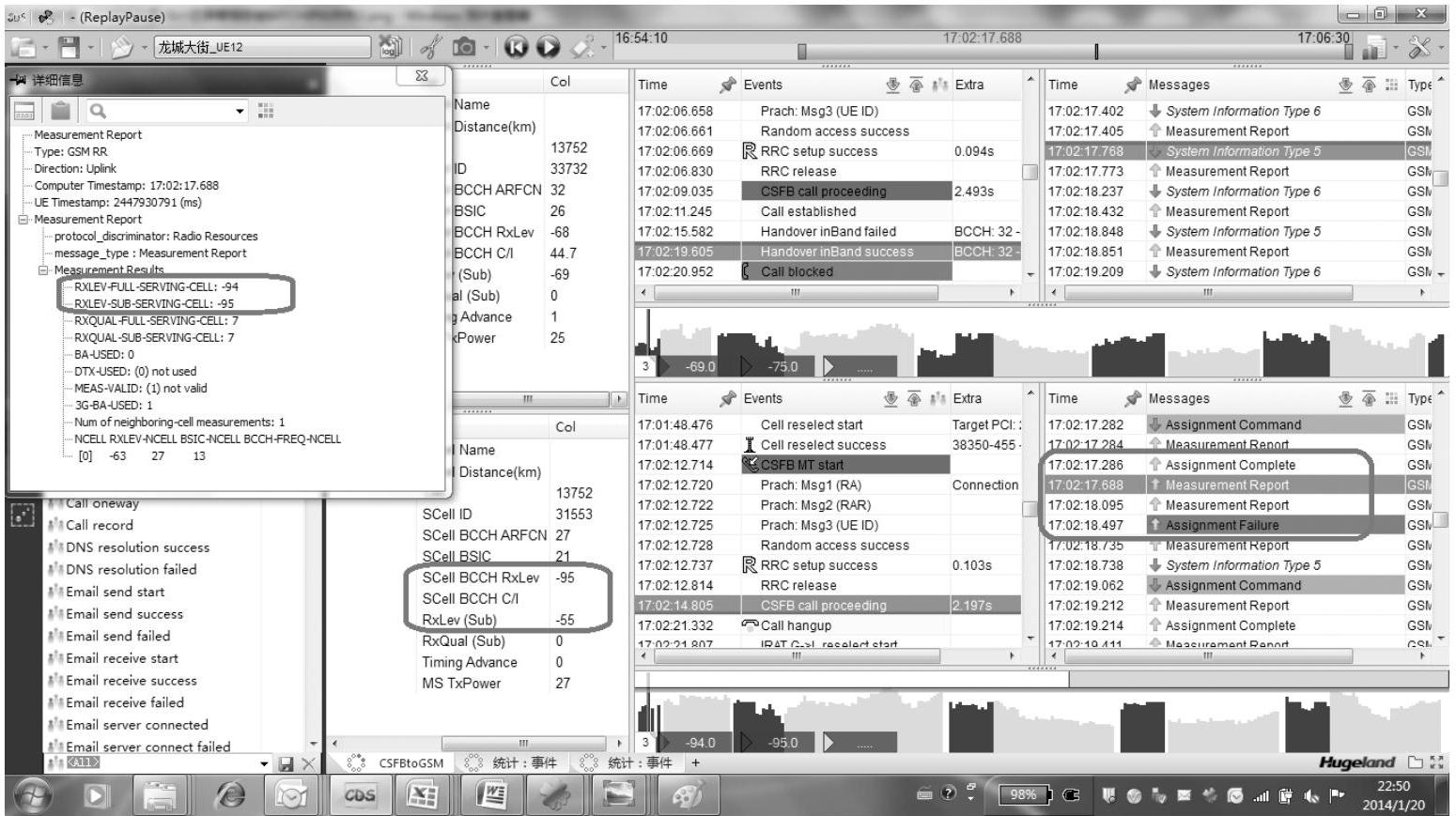This screenshot has height=816, width=1456.
Task: Collapse the Measurement Results tree node
Action: (x=43, y=270)
